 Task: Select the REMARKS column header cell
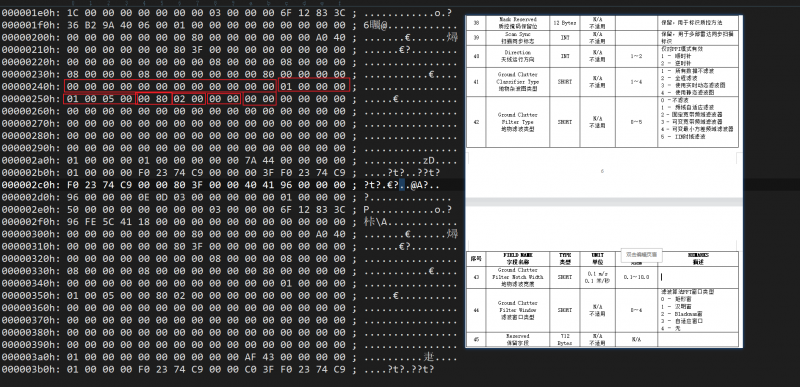[698, 258]
